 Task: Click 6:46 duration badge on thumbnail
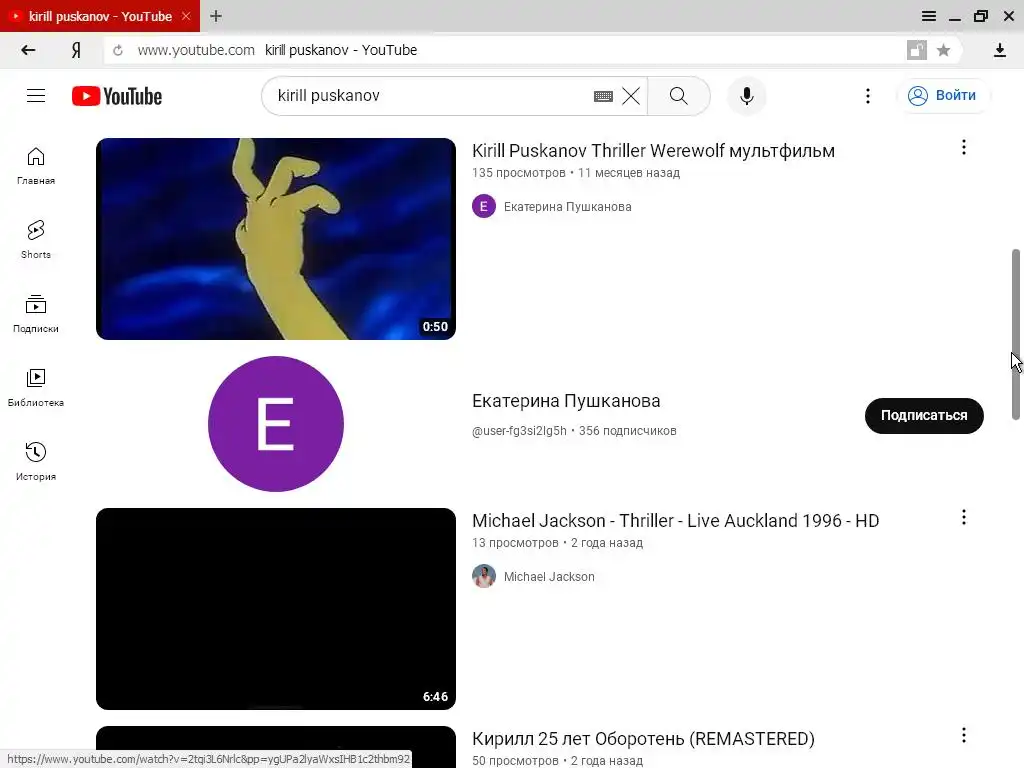tap(435, 697)
